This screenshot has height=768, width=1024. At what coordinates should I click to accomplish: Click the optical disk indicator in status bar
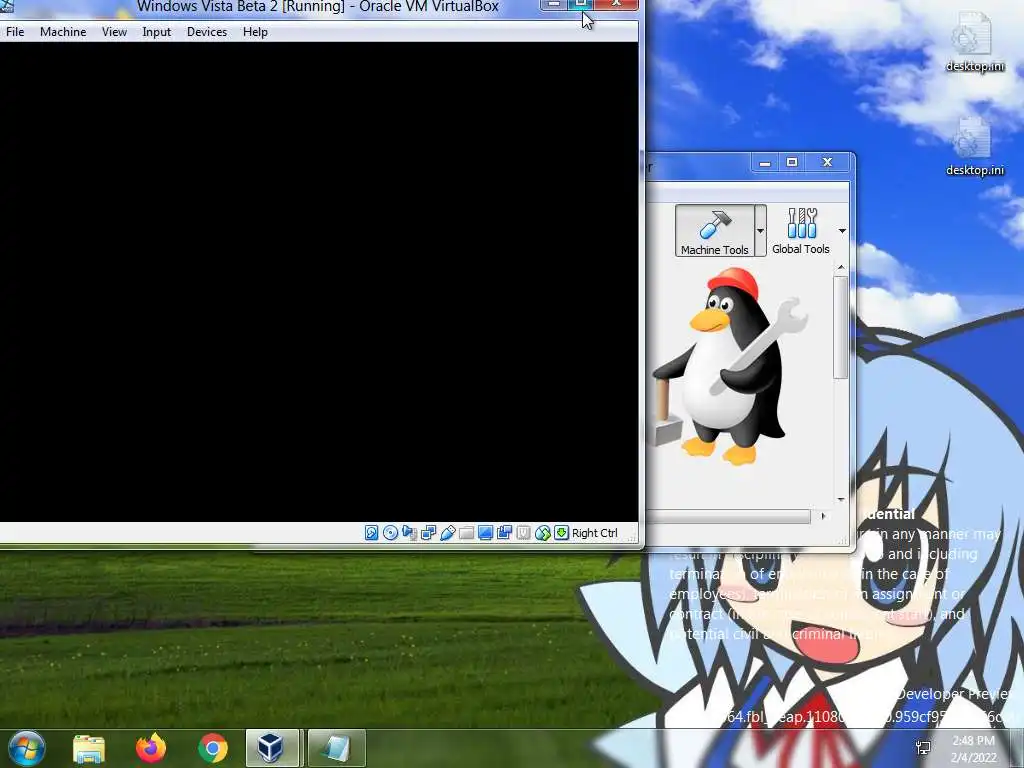[390, 533]
